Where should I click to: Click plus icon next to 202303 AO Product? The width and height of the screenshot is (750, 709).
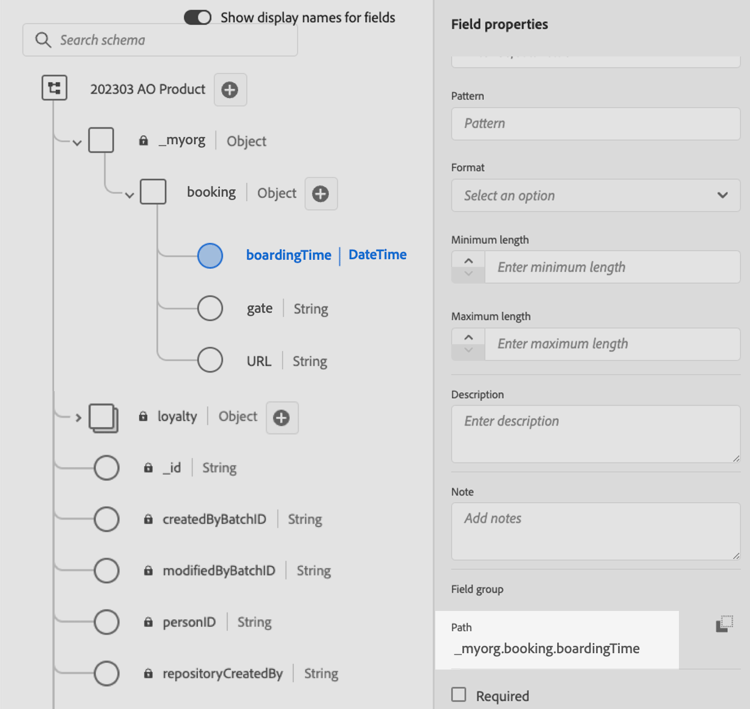point(230,90)
